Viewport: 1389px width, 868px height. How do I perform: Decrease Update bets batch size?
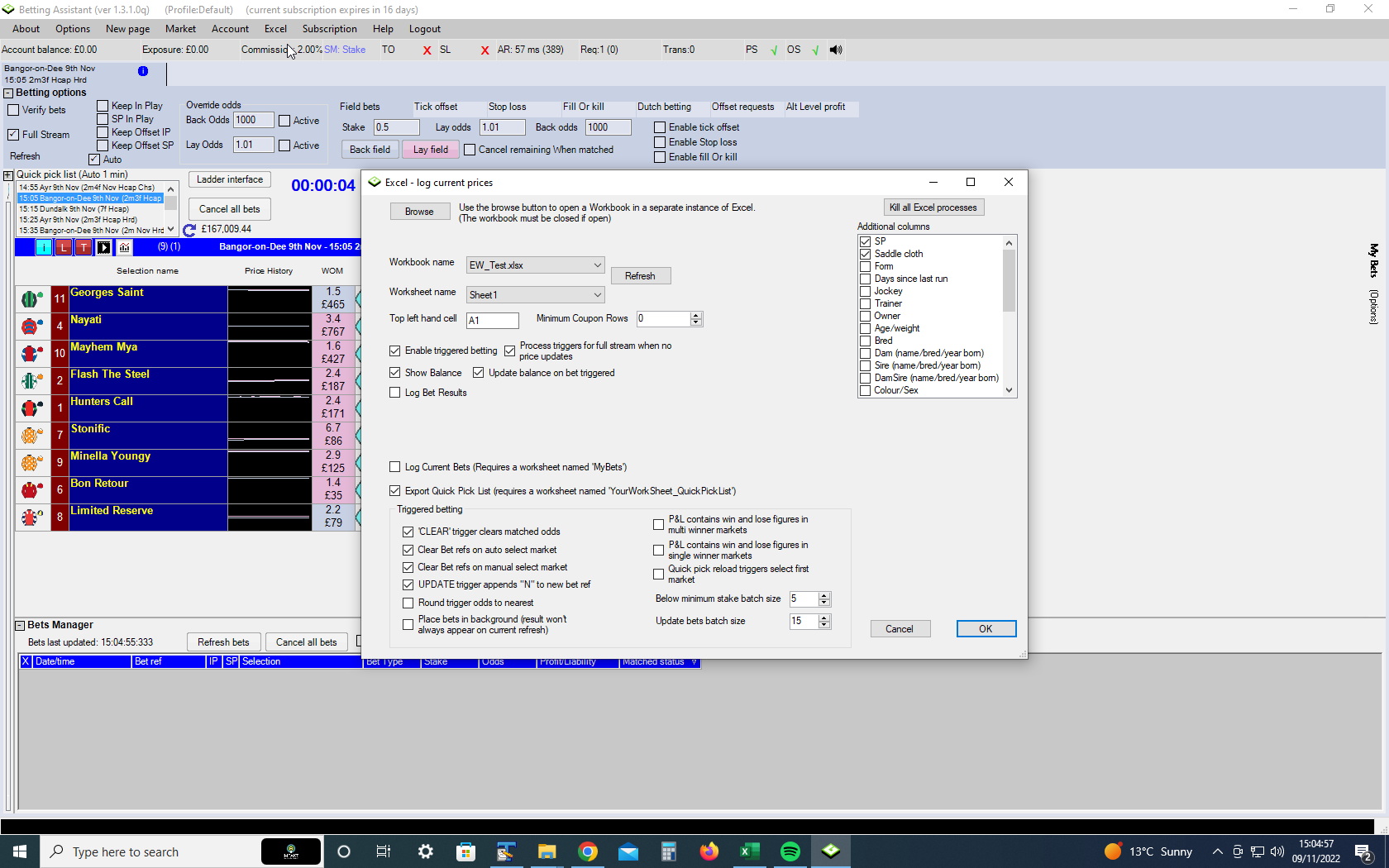(x=824, y=625)
